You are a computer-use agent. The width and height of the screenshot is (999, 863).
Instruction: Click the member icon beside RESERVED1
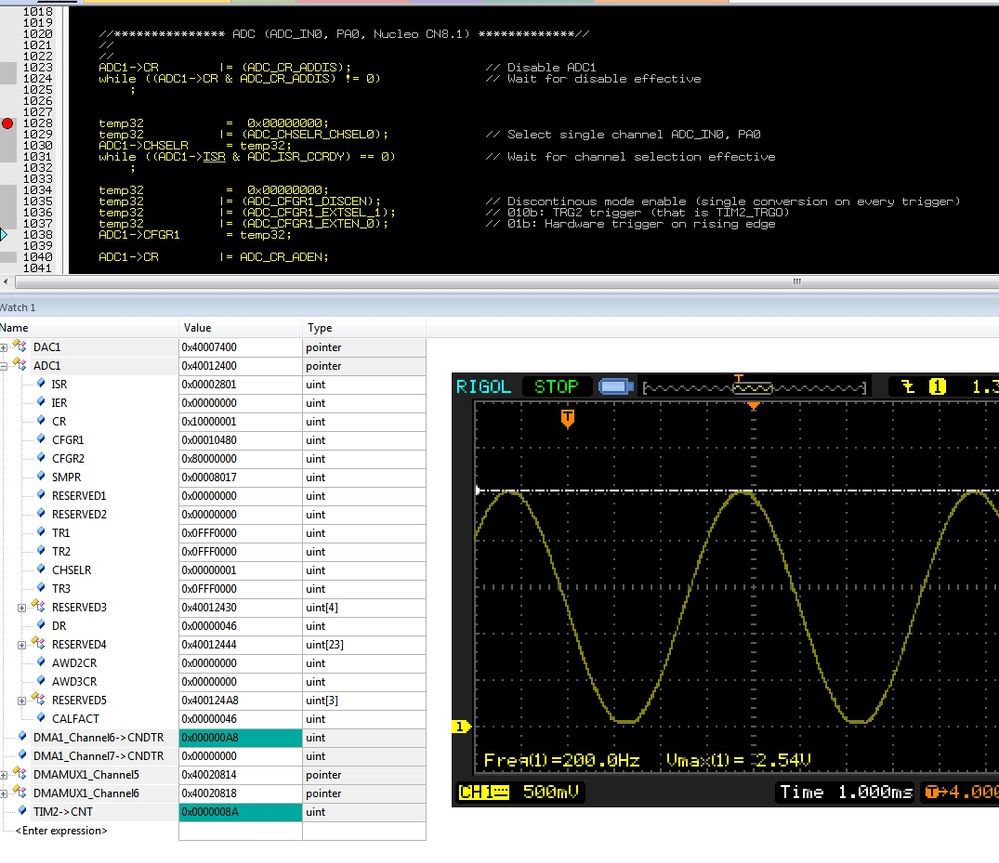[41, 495]
